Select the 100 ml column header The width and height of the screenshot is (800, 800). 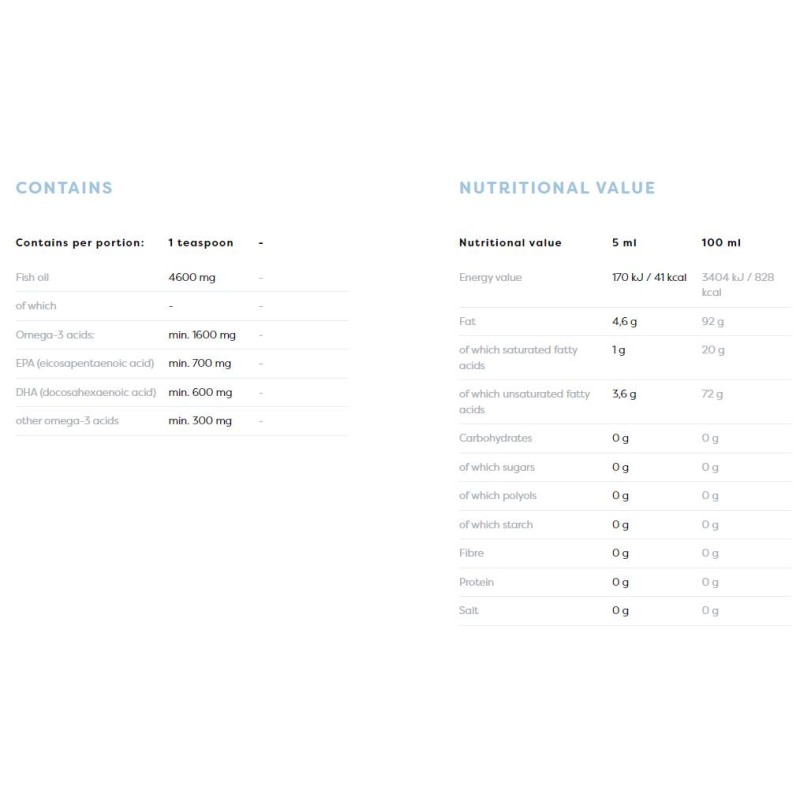[x=721, y=243]
